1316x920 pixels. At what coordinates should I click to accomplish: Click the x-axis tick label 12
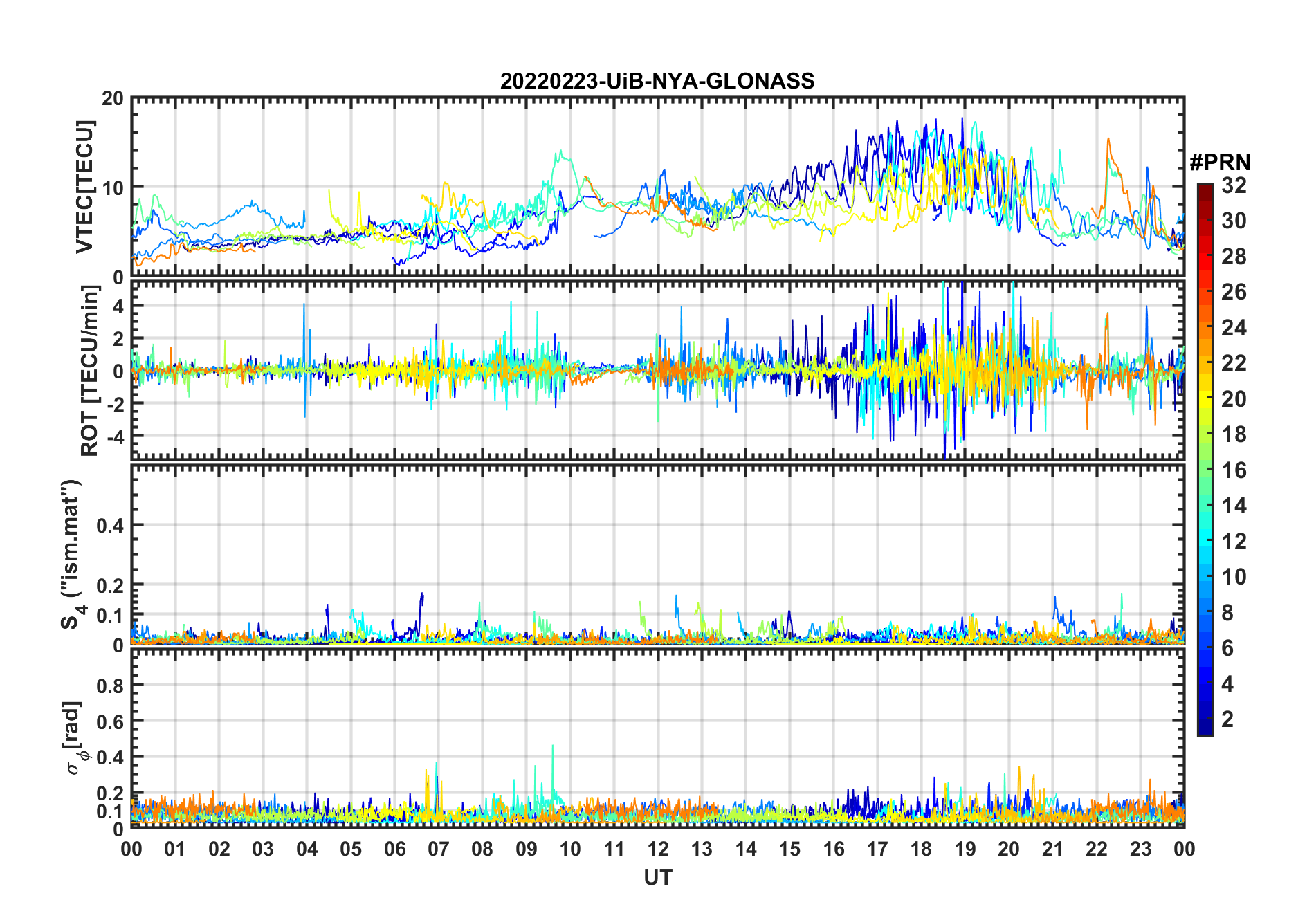coord(657,849)
